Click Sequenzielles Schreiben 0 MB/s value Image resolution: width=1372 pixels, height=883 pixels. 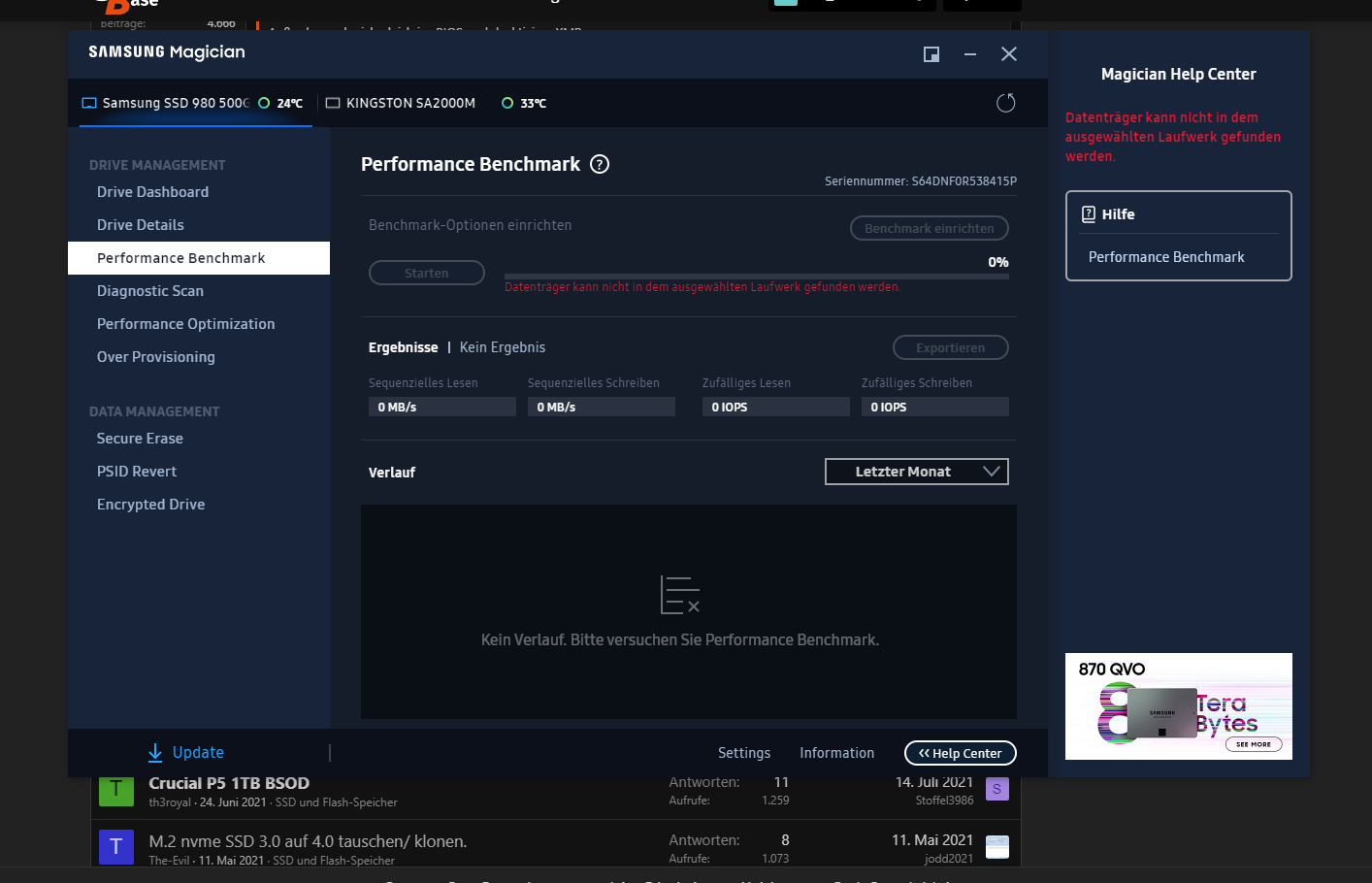(x=602, y=407)
